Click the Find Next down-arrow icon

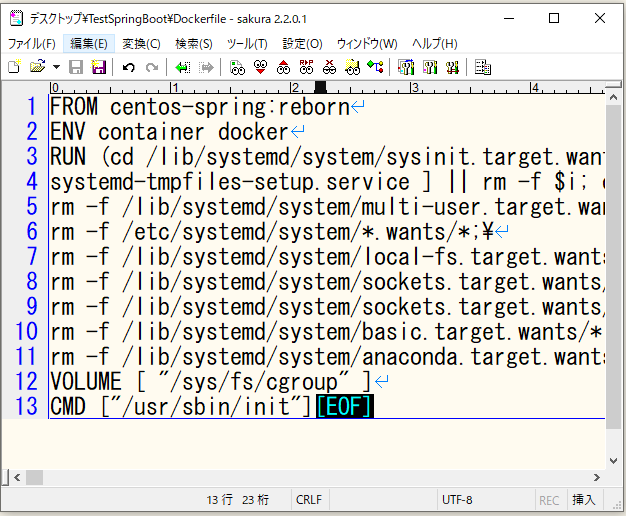tap(260, 67)
